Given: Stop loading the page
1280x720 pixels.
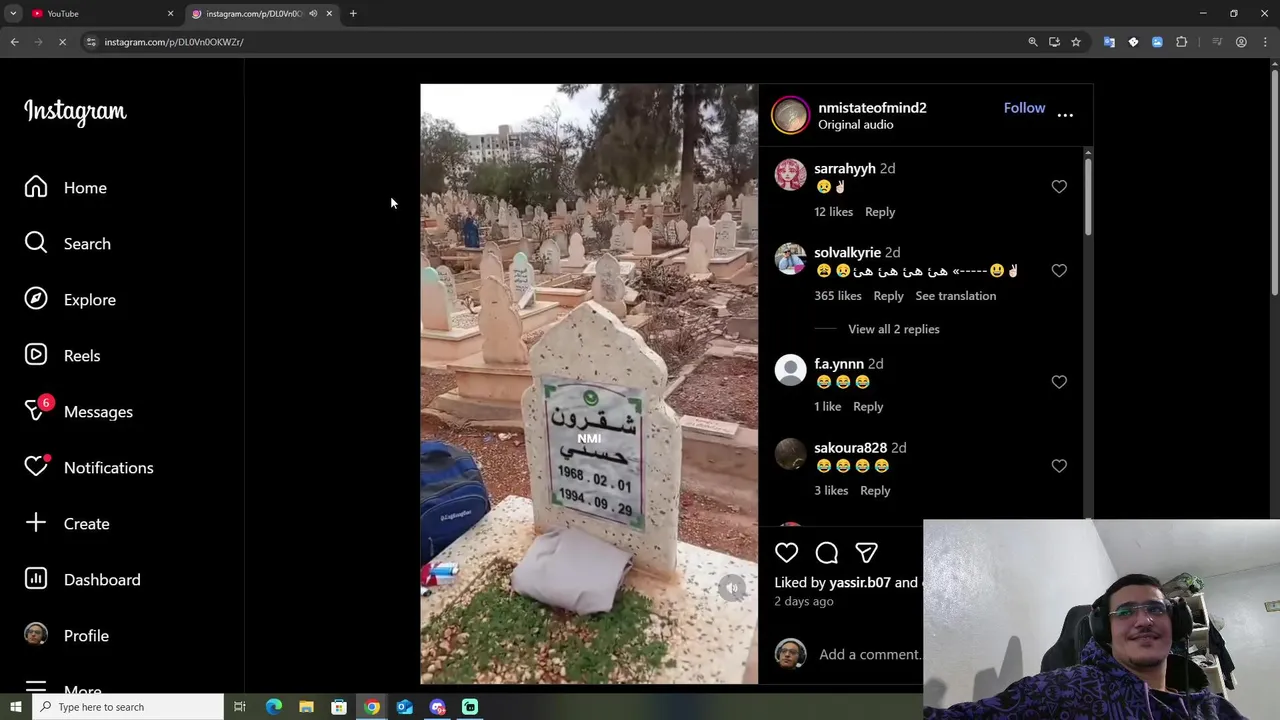Looking at the screenshot, I should pos(62,42).
